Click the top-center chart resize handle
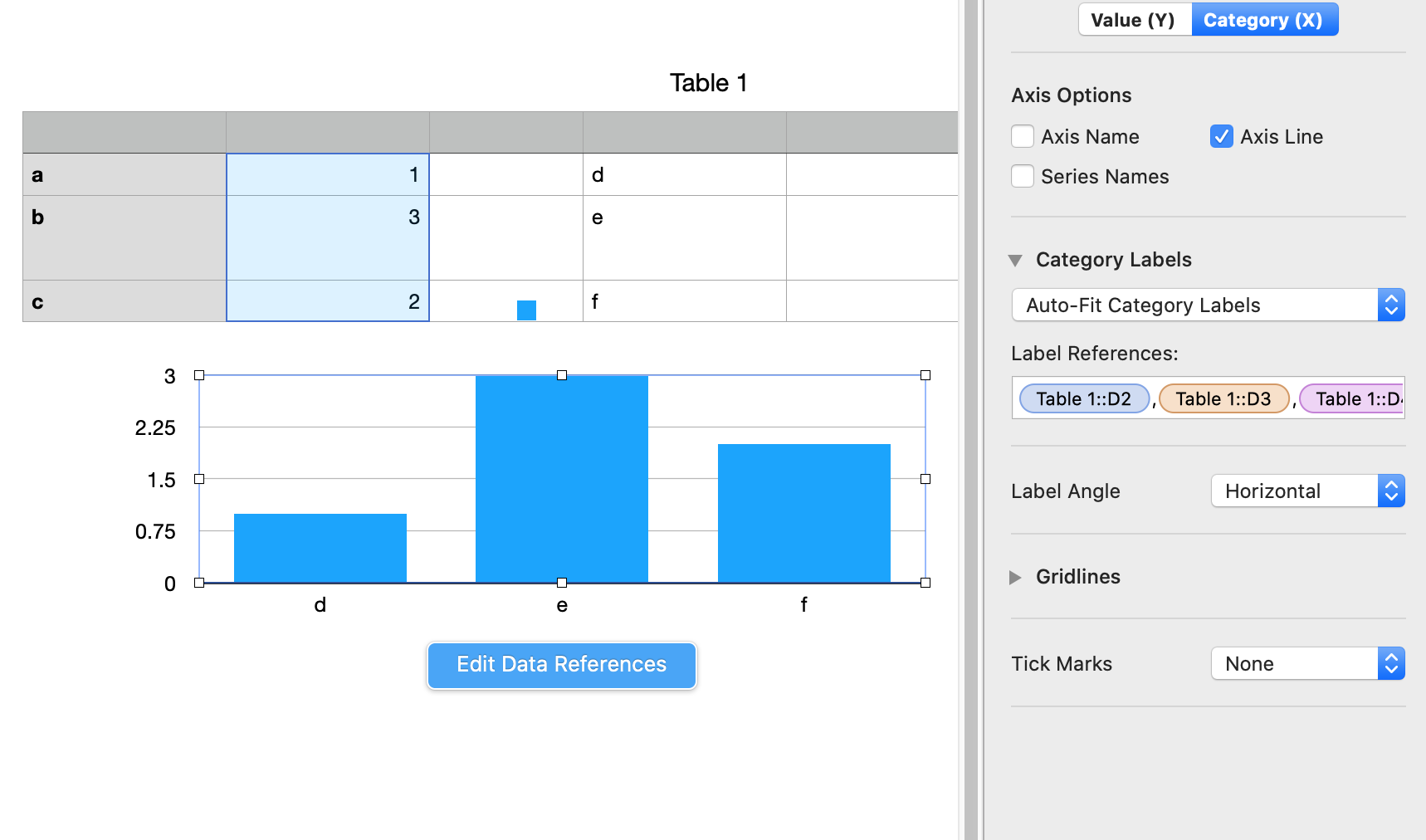Viewport: 1426px width, 840px height. point(562,375)
